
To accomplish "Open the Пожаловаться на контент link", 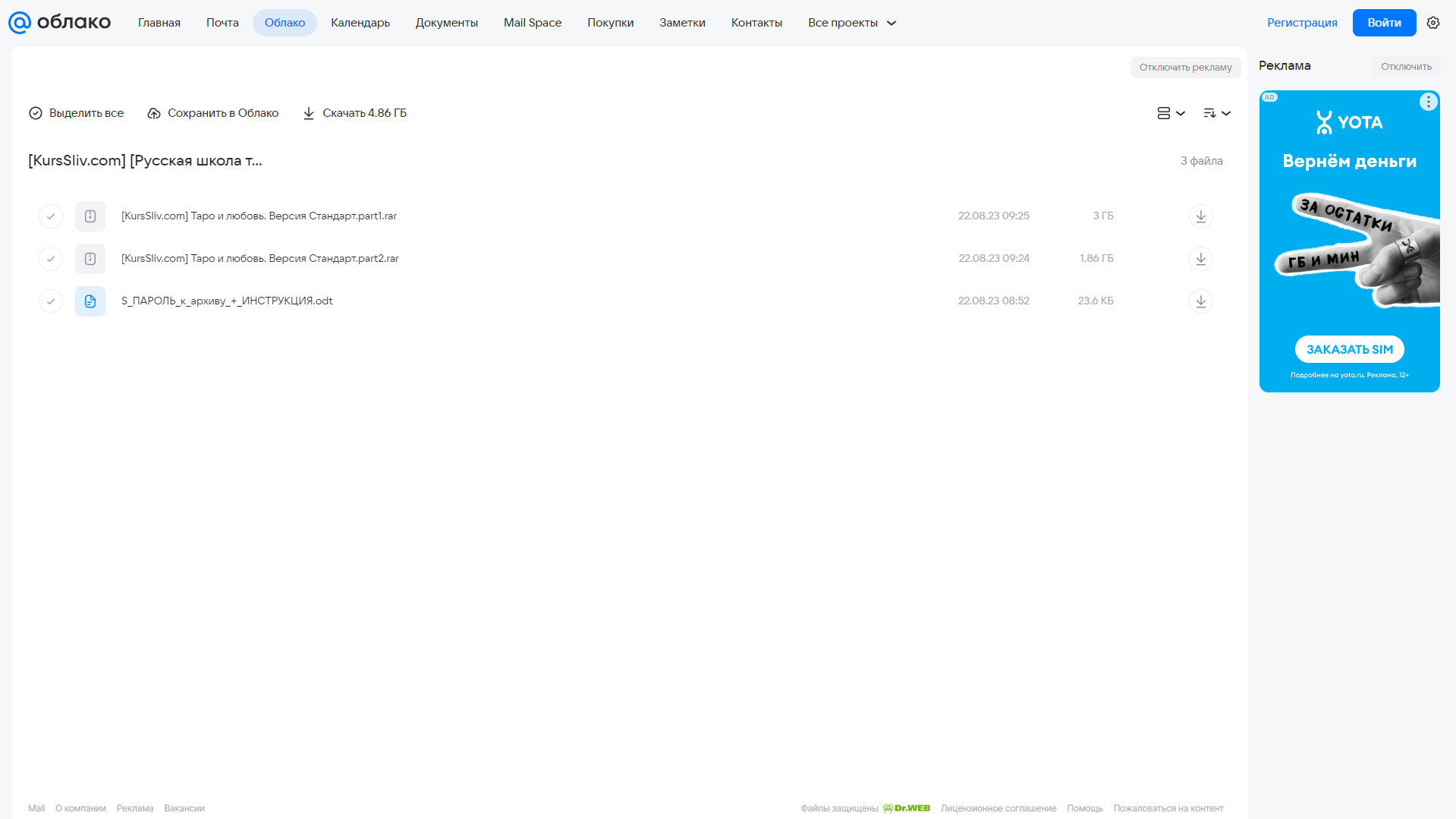I will 1168,808.
